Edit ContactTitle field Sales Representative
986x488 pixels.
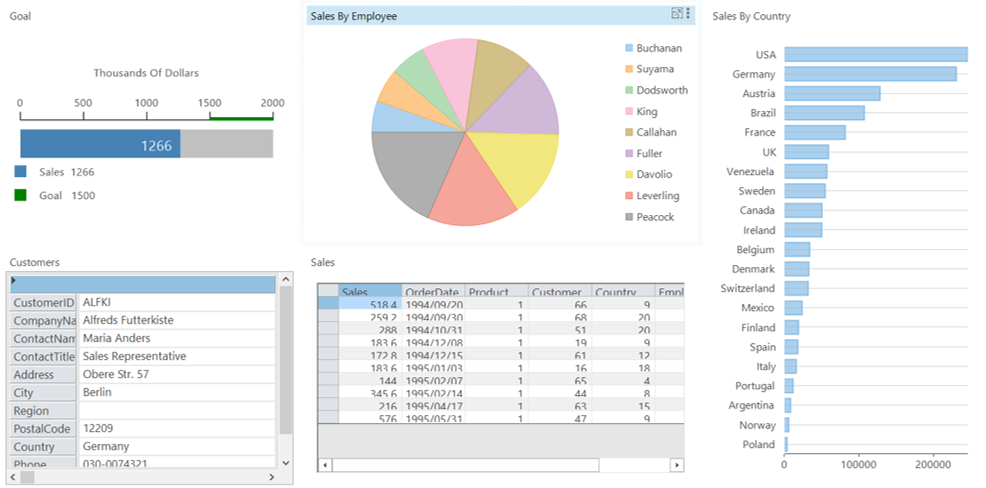pos(177,357)
